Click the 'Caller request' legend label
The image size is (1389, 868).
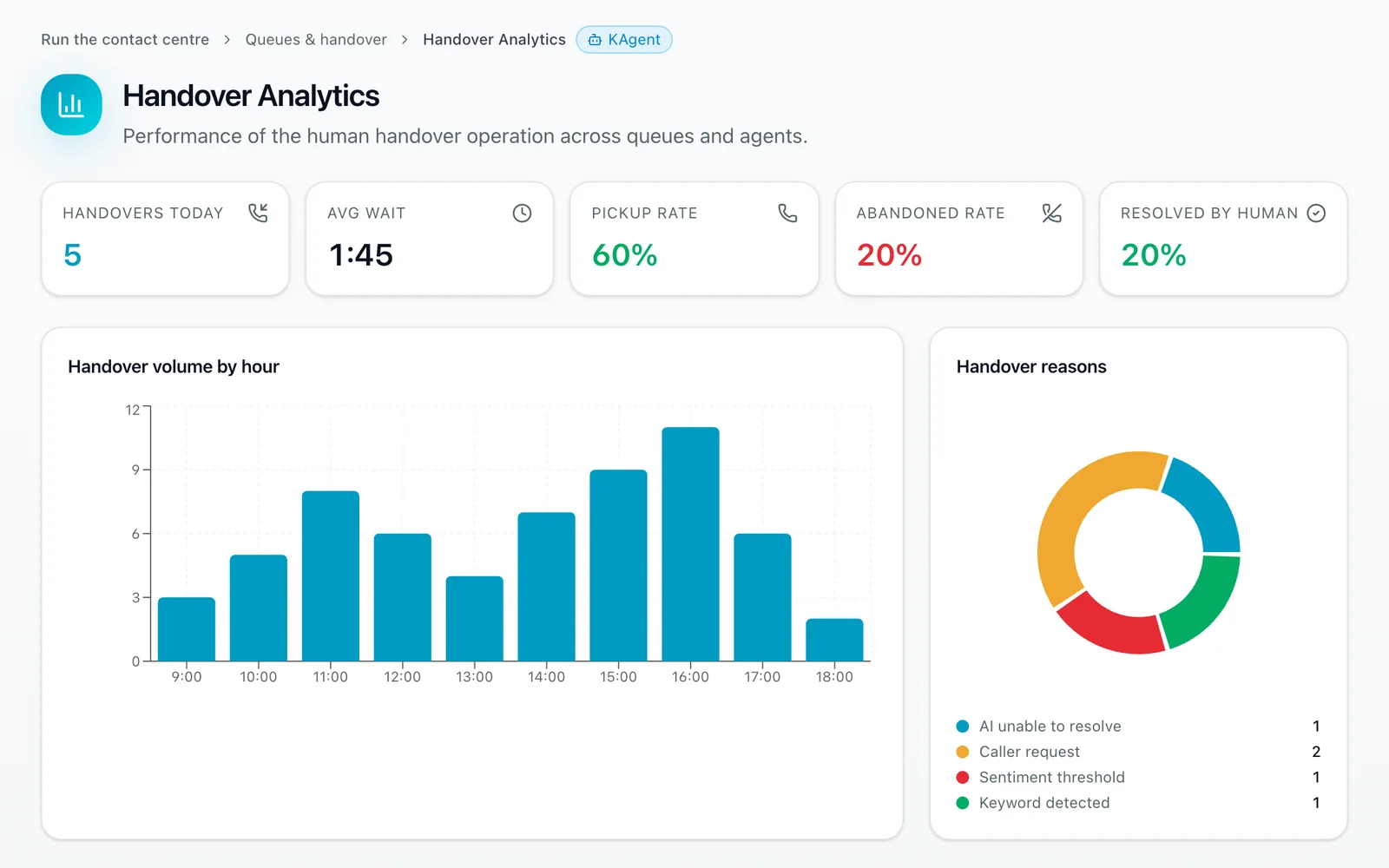pyautogui.click(x=1030, y=752)
